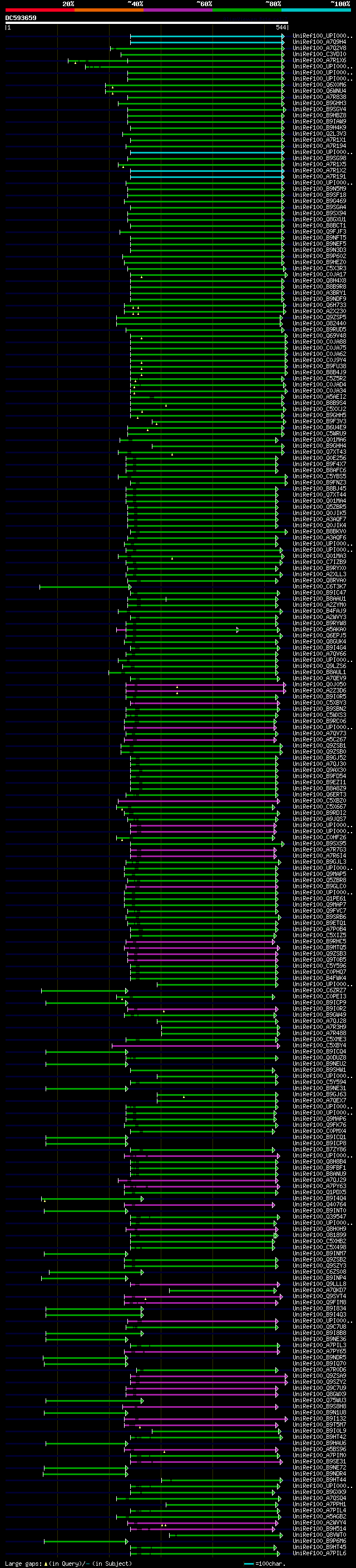Click the white query sequence ruler bar
The height and width of the screenshot is (1568, 356).
[x=146, y=22]
